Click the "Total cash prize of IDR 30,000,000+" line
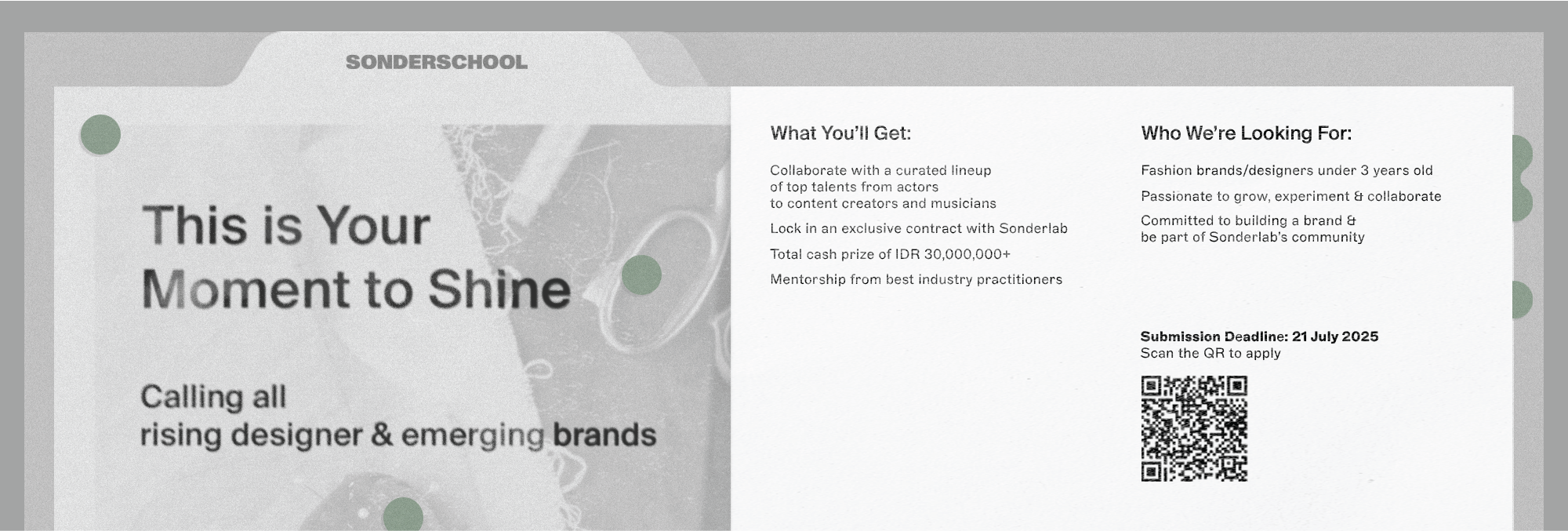This screenshot has width=1568, height=531. pyautogui.click(x=890, y=254)
